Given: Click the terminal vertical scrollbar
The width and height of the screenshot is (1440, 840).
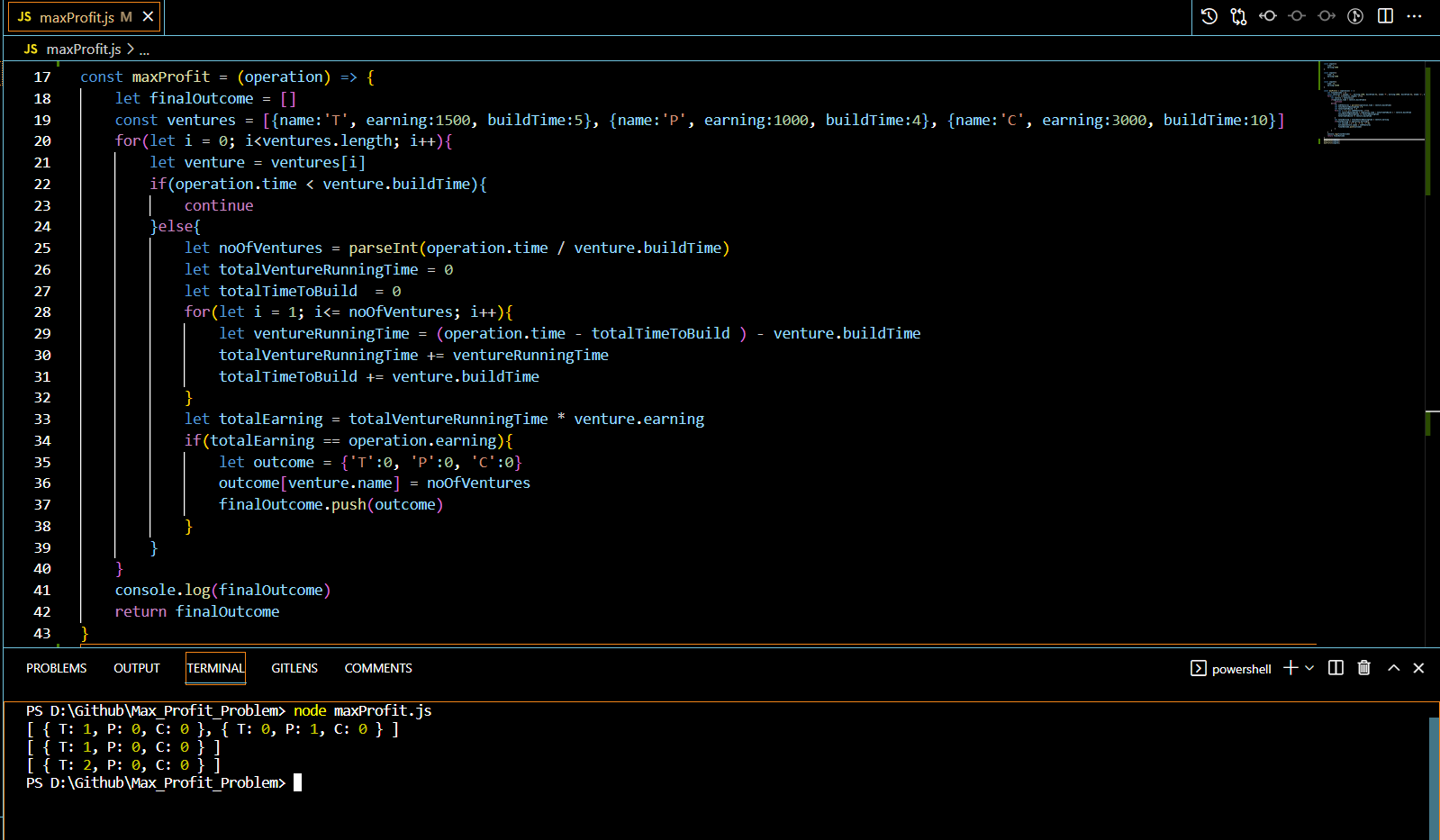Looking at the screenshot, I should (x=1434, y=779).
